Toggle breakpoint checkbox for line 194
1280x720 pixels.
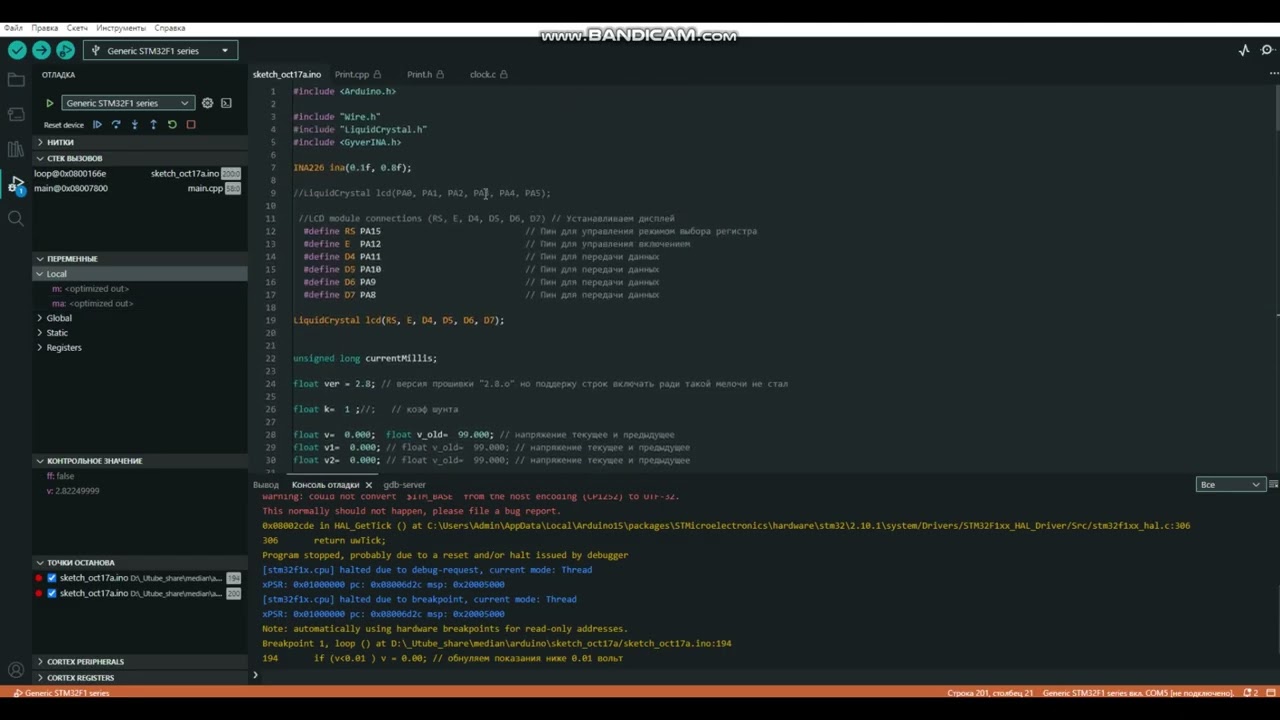pyautogui.click(x=52, y=578)
